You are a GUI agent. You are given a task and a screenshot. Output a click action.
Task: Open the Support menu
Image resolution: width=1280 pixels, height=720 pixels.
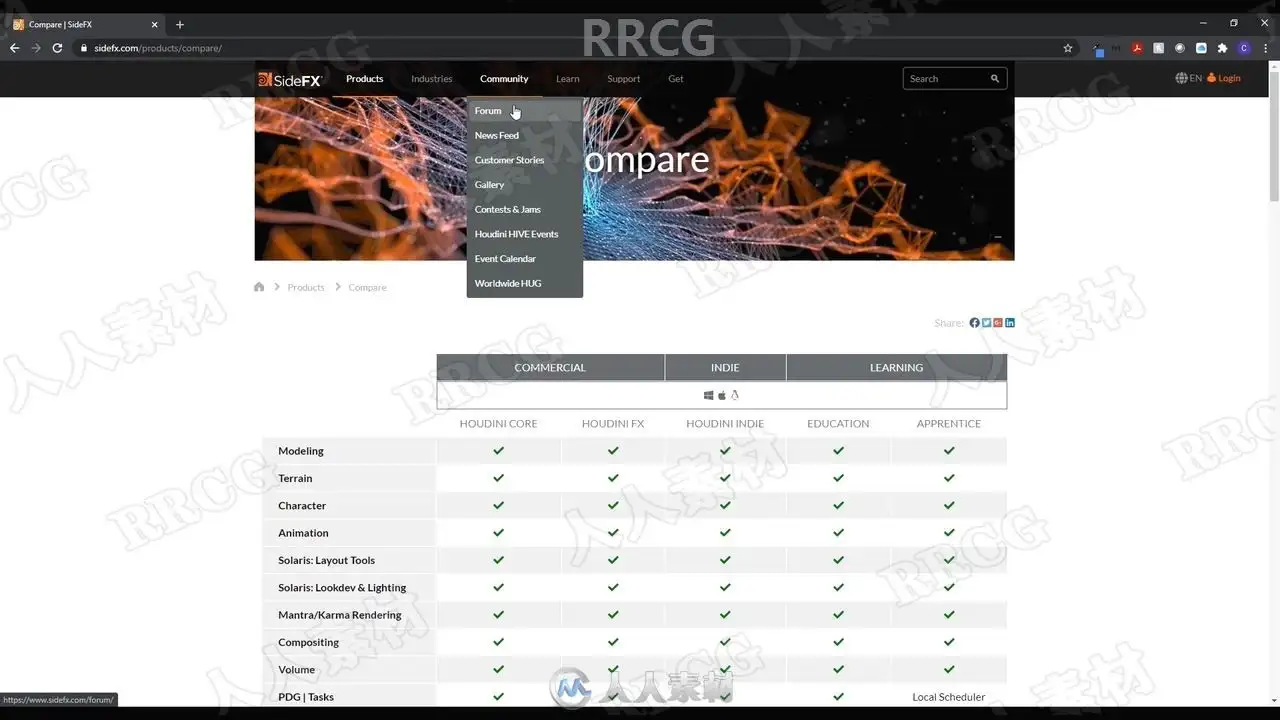624,79
